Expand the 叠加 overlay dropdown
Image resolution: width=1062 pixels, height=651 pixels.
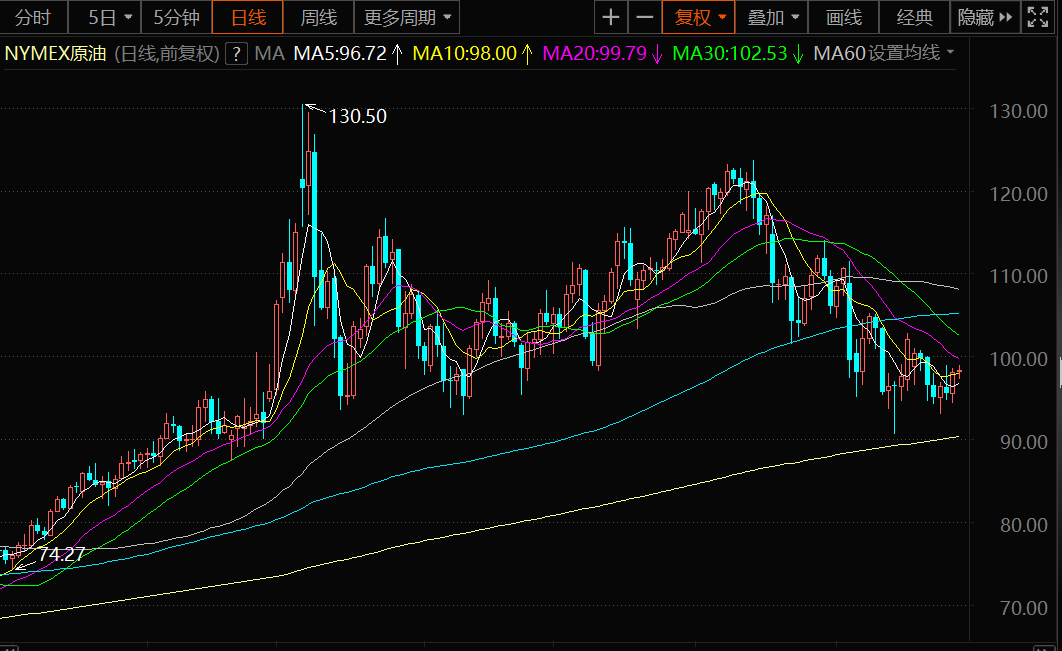(x=774, y=17)
